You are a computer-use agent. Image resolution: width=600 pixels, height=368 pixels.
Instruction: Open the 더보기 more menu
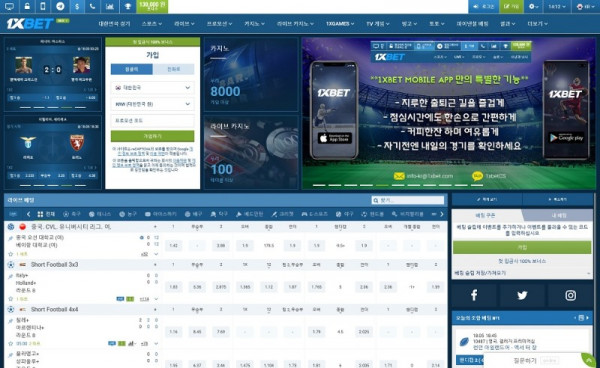[x=537, y=24]
